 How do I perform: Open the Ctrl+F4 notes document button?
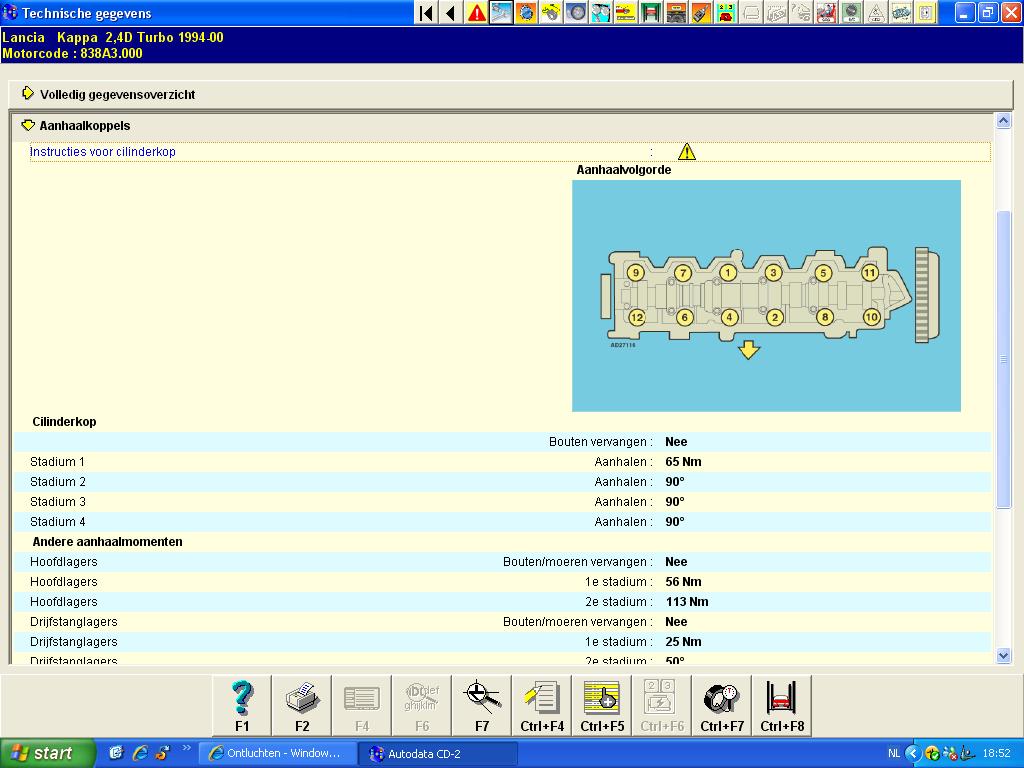click(x=542, y=705)
